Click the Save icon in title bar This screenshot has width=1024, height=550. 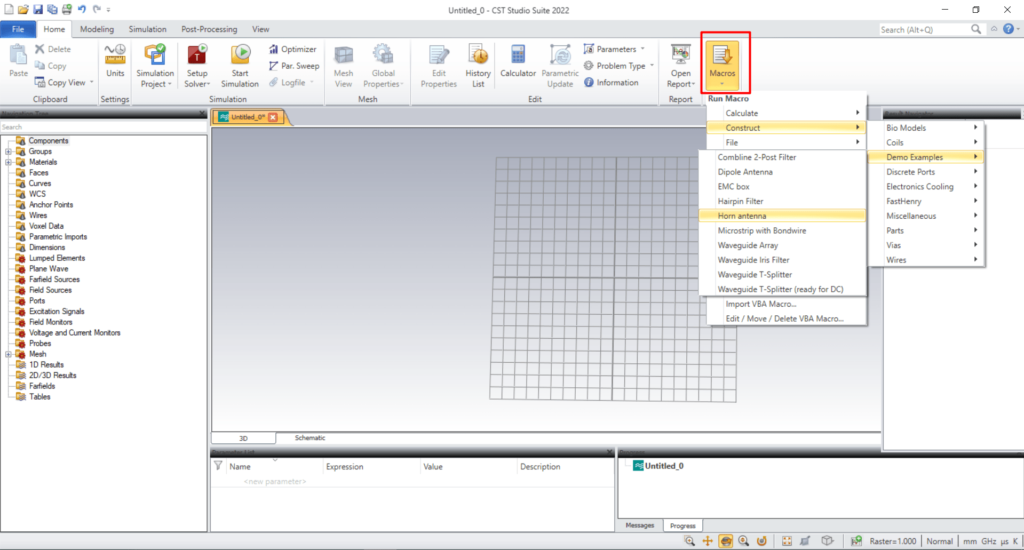coord(37,9)
